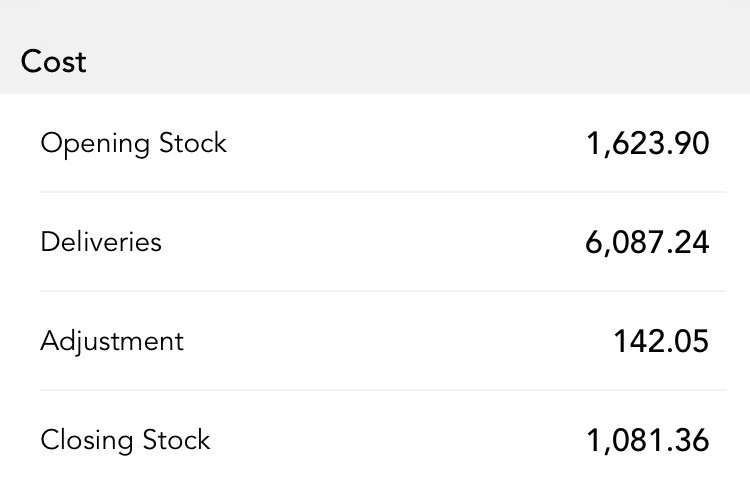Click the 6,087.24 deliveries value

click(x=647, y=243)
